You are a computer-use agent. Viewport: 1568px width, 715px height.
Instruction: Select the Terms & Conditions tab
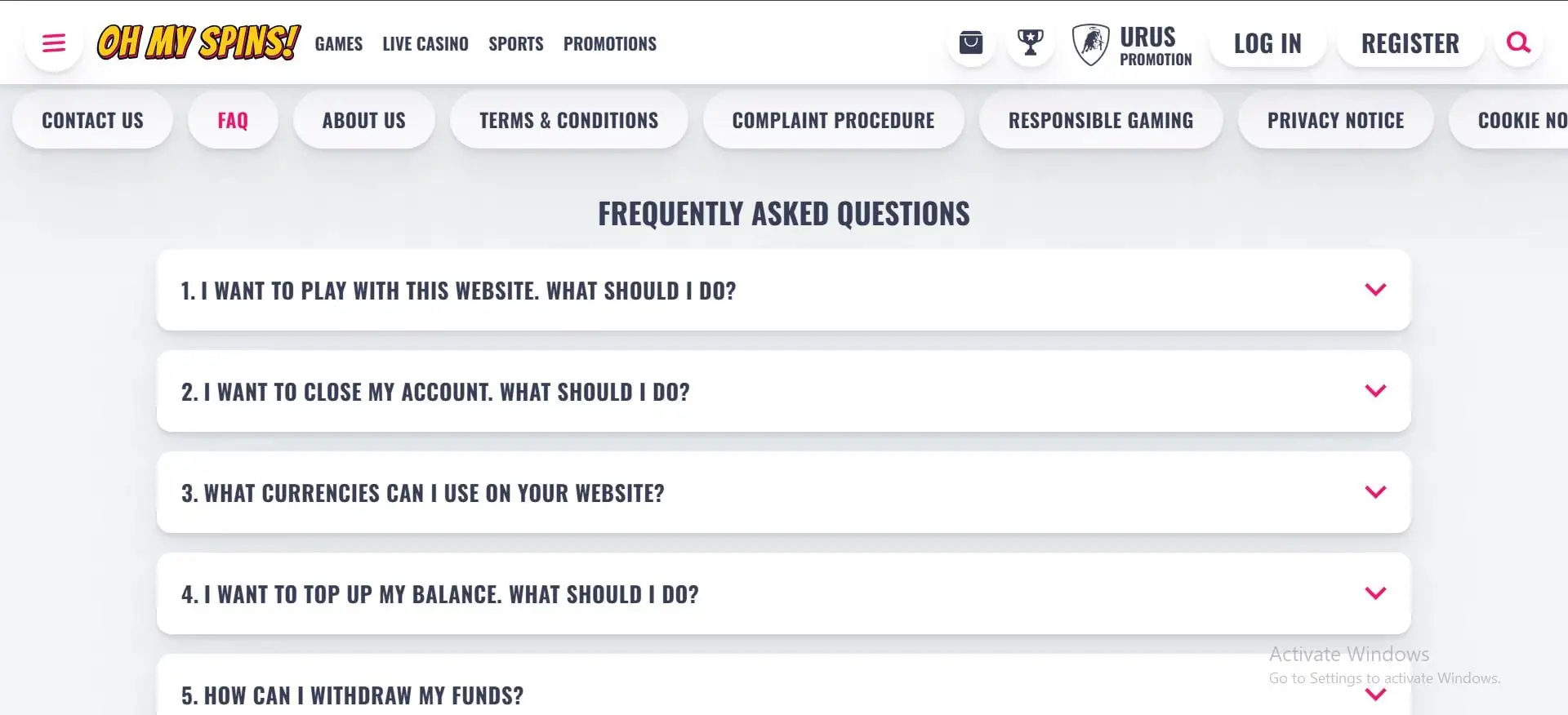tap(568, 120)
